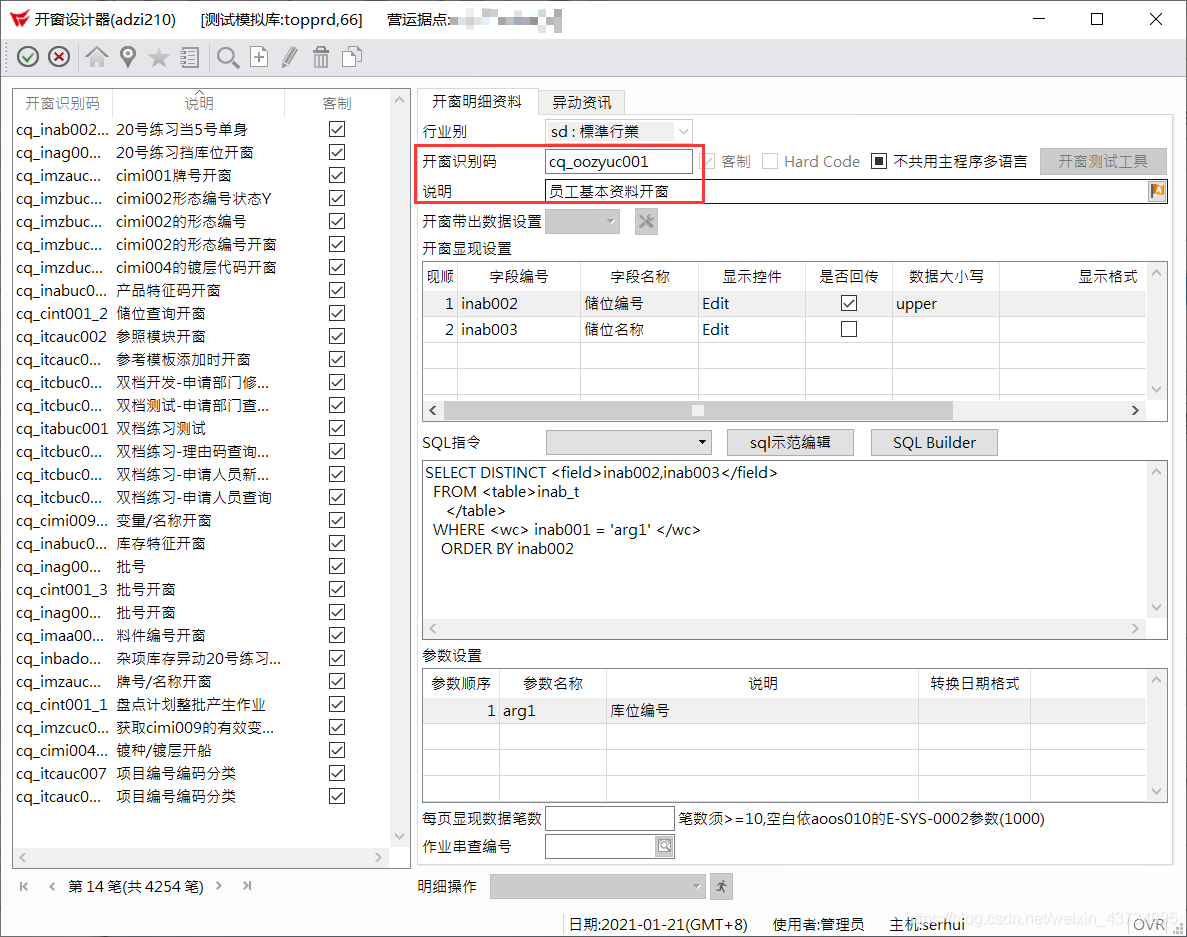Toggle Hard Code checkbox
This screenshot has height=937, width=1187.
[770, 161]
